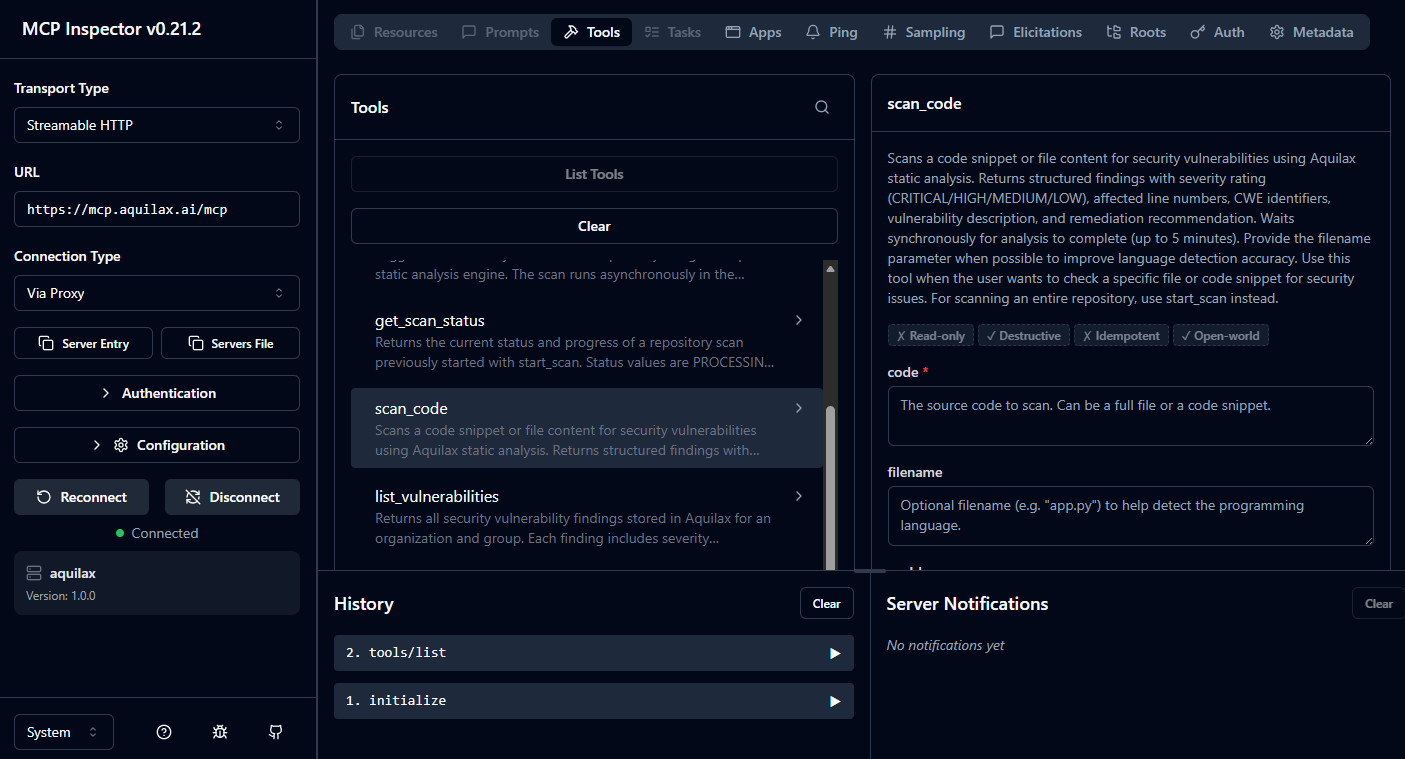1405x759 pixels.
Task: Select the list_vulnerabilities tool
Action: coord(587,516)
